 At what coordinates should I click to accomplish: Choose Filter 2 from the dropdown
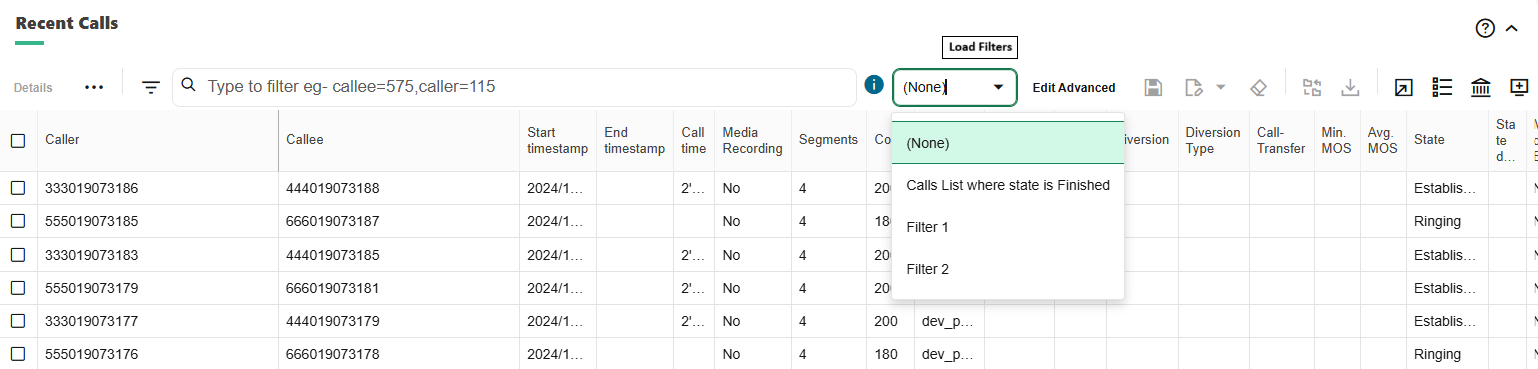(x=1008, y=269)
